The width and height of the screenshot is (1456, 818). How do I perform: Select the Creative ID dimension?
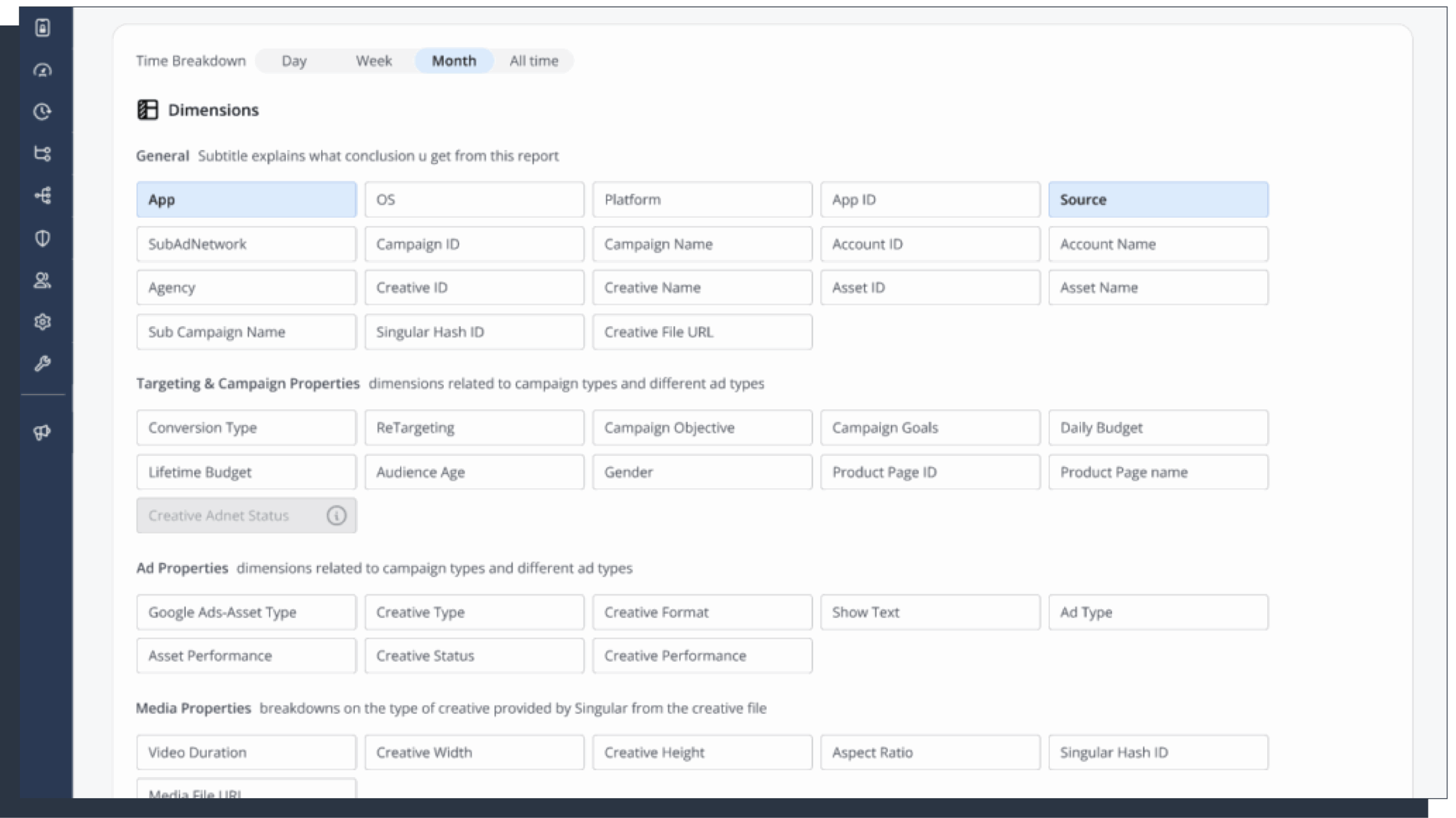474,288
